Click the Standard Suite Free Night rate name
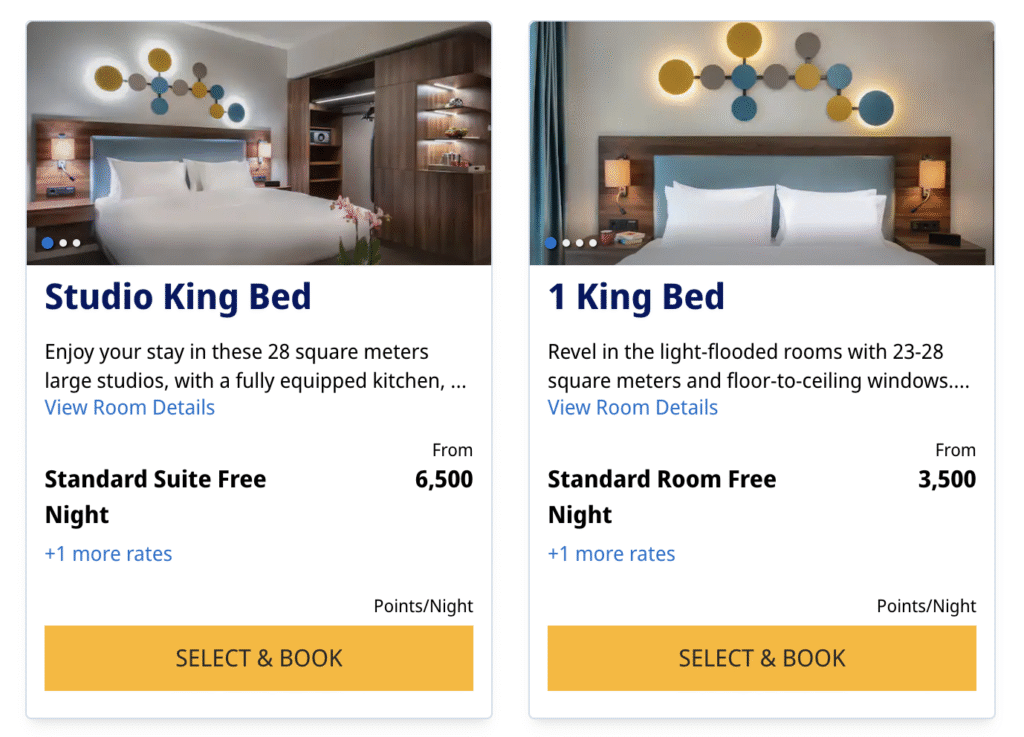1024x737 pixels. pos(155,480)
